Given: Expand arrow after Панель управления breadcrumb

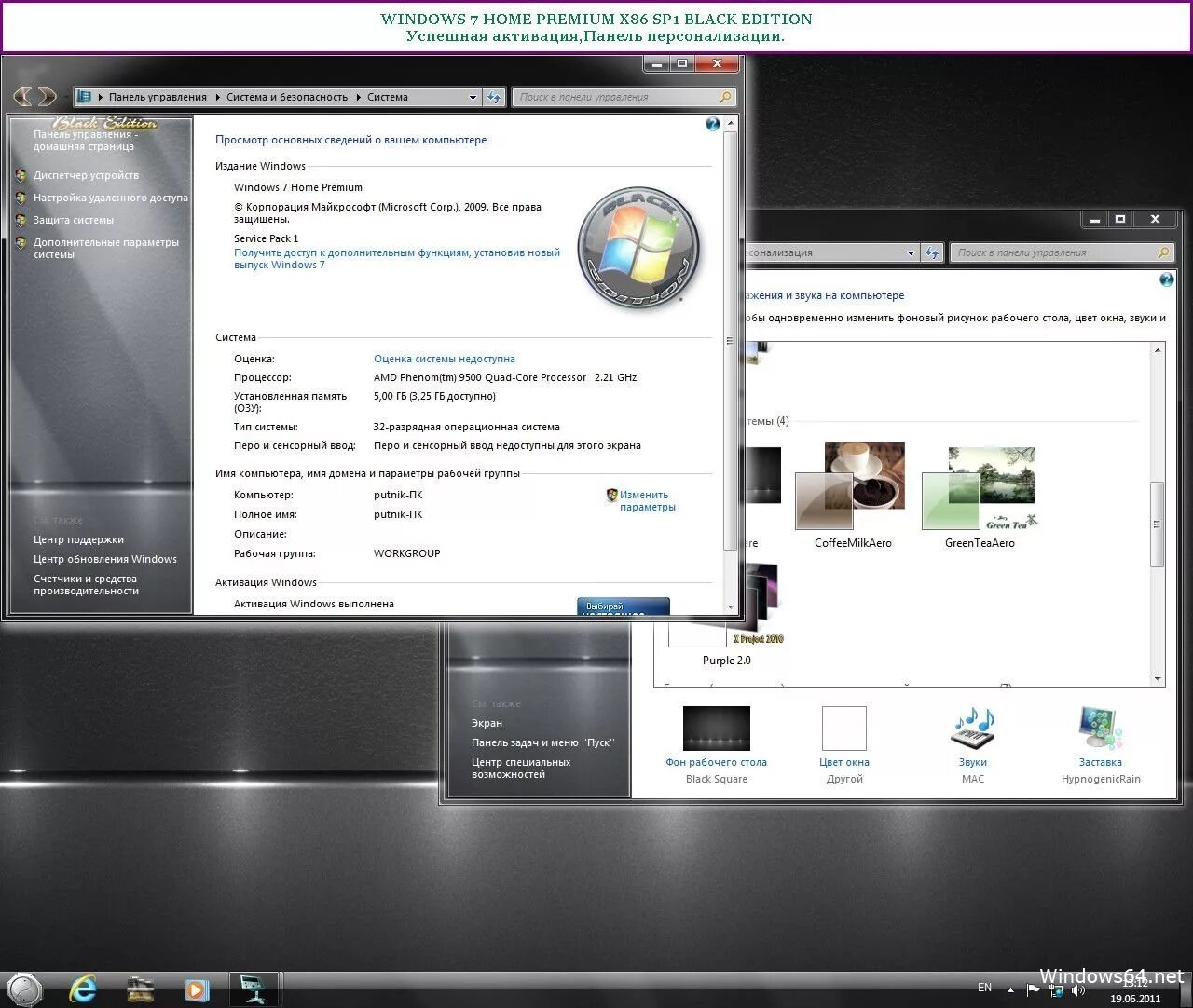Looking at the screenshot, I should pos(217,97).
